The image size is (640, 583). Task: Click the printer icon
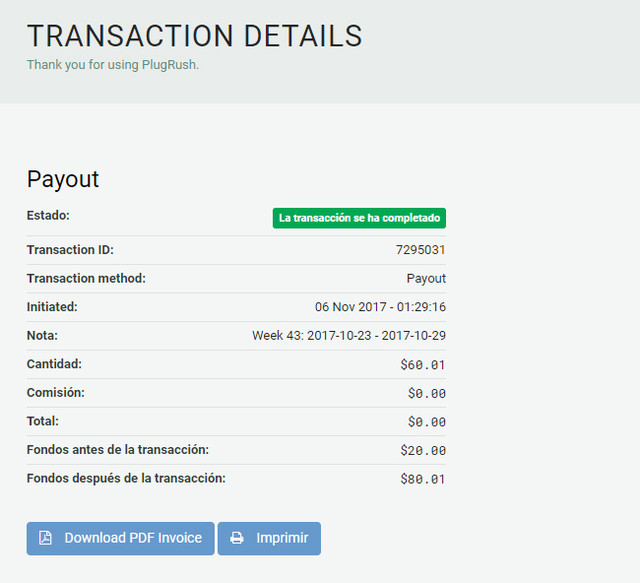tap(237, 538)
